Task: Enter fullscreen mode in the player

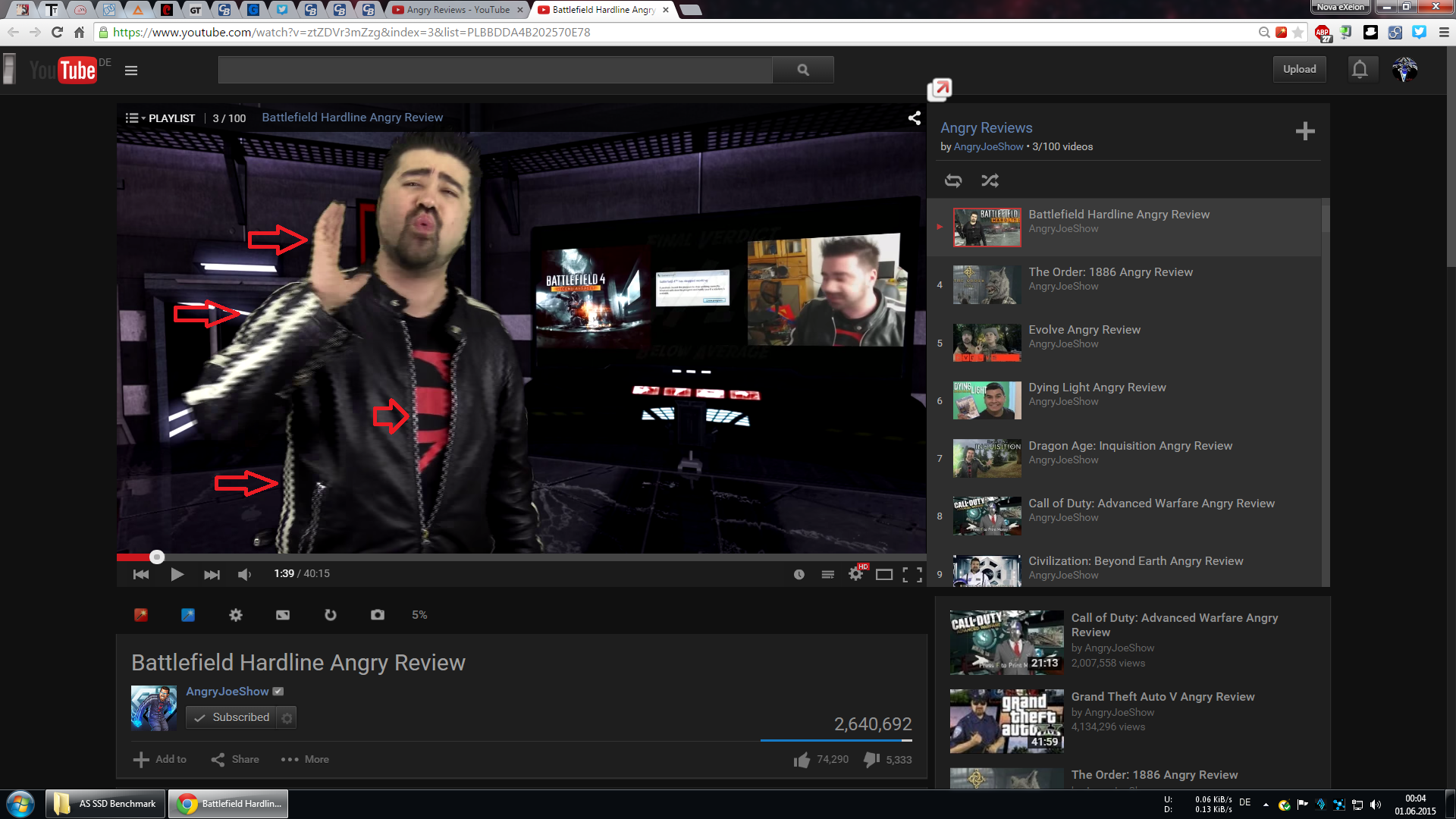Action: pyautogui.click(x=912, y=575)
